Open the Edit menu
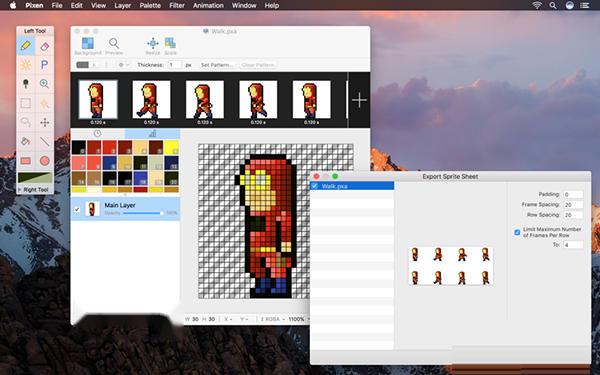This screenshot has width=600, height=375. coord(77,5)
